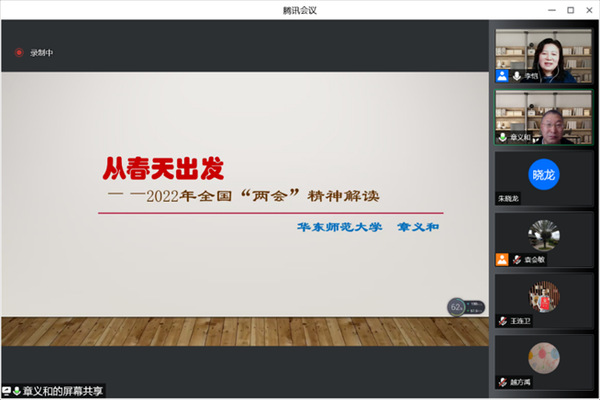
Task: Click 袁会敏's round profile avatar
Action: tap(544, 233)
